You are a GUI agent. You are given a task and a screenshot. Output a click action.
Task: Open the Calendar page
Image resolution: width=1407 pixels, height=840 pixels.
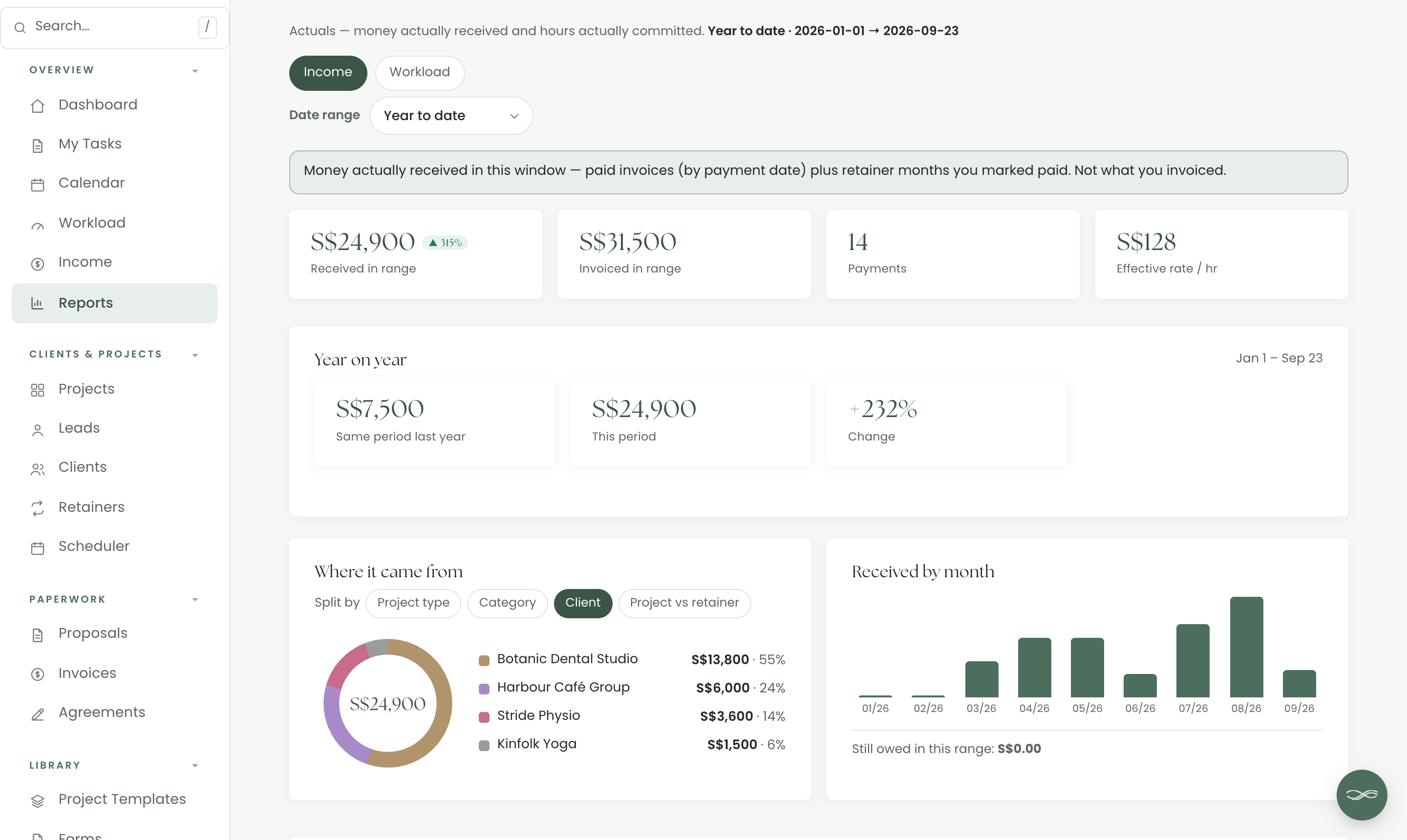point(114,184)
